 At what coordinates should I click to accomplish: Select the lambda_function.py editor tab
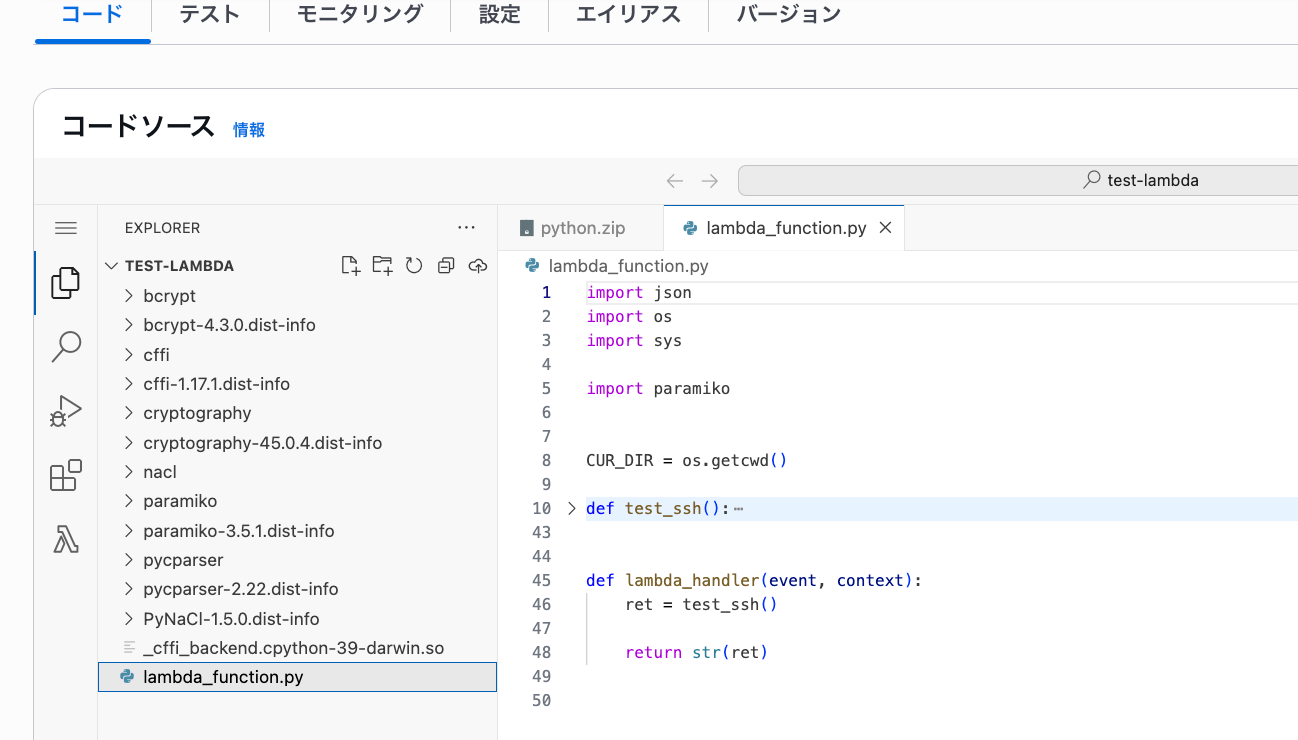coord(783,228)
